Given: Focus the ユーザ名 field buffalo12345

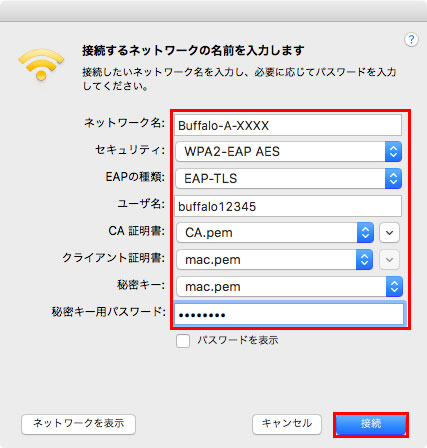Looking at the screenshot, I should (x=288, y=206).
